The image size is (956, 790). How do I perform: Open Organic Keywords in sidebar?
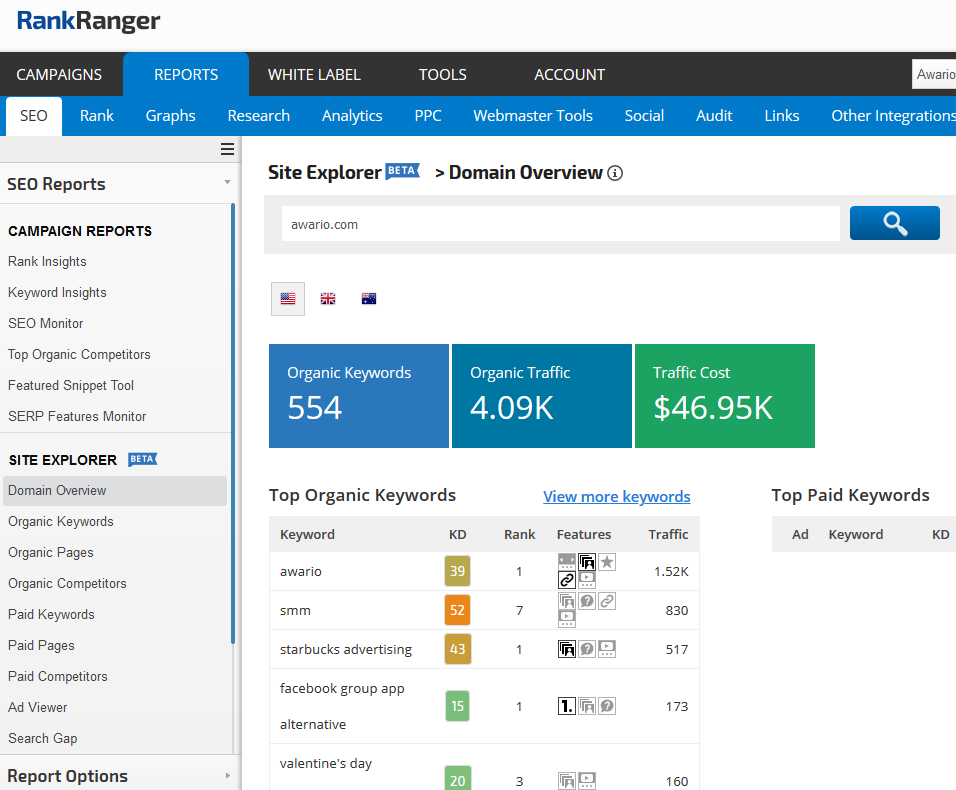(x=61, y=522)
